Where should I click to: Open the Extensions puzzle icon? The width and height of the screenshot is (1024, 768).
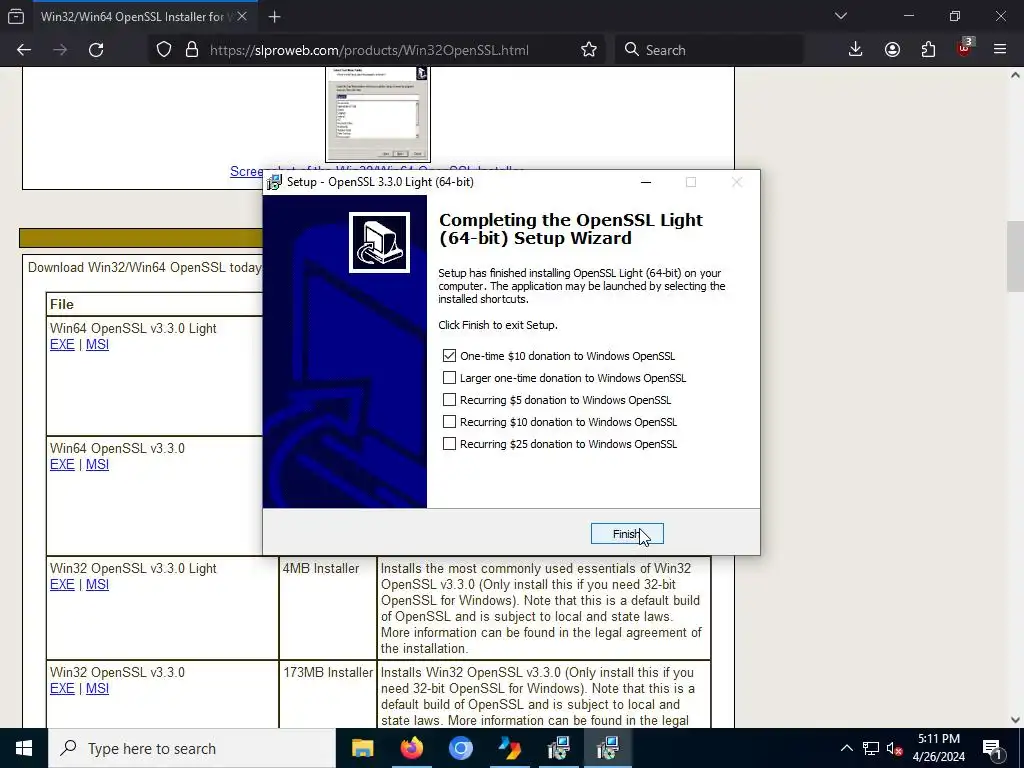928,50
